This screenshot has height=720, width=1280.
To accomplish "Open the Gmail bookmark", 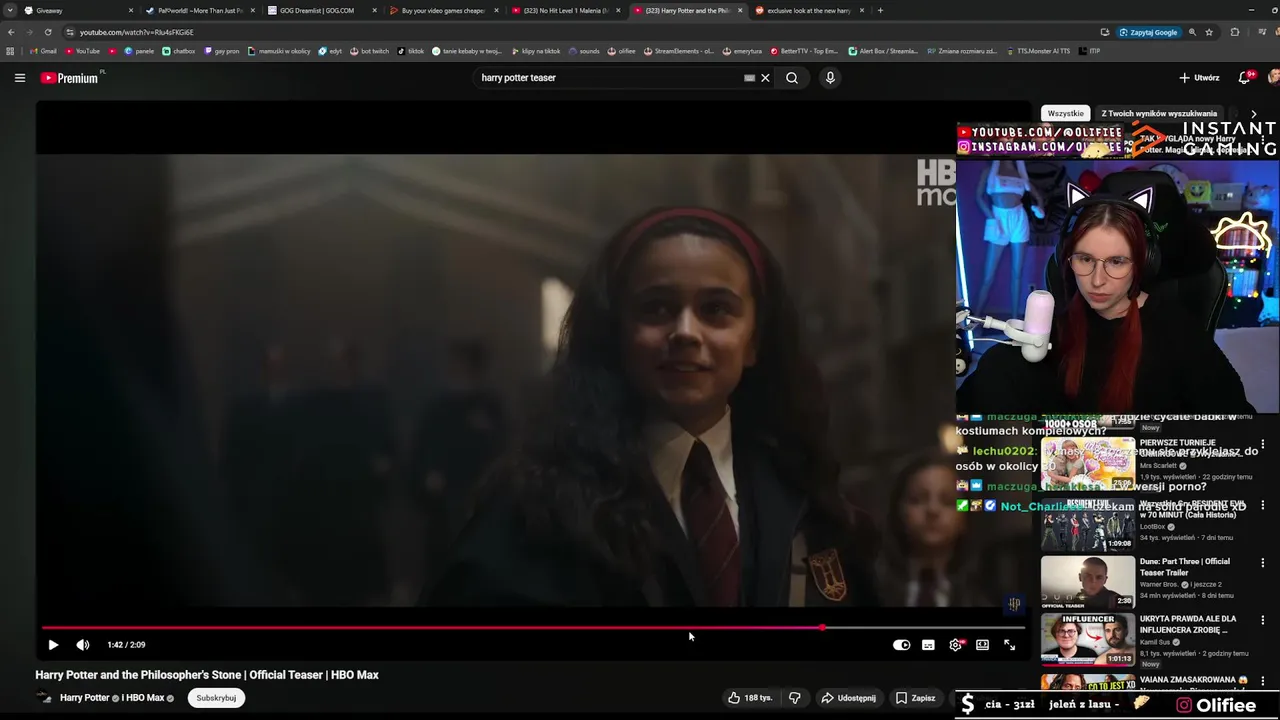I will click(x=43, y=51).
